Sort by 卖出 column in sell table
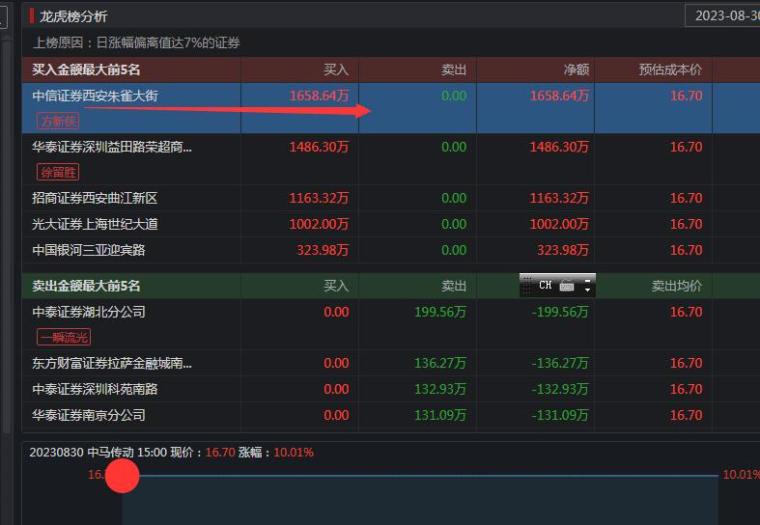The image size is (760, 525). (x=454, y=286)
